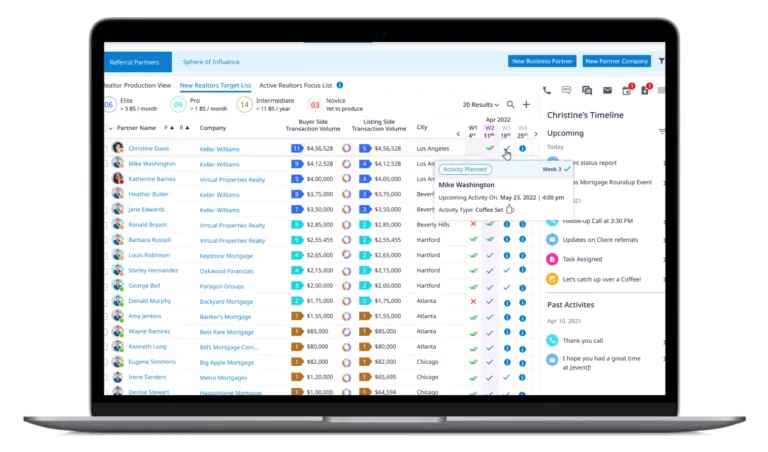Image resolution: width=768 pixels, height=452 pixels.
Task: Switch to the Referral Partners tab
Action: (x=138, y=62)
